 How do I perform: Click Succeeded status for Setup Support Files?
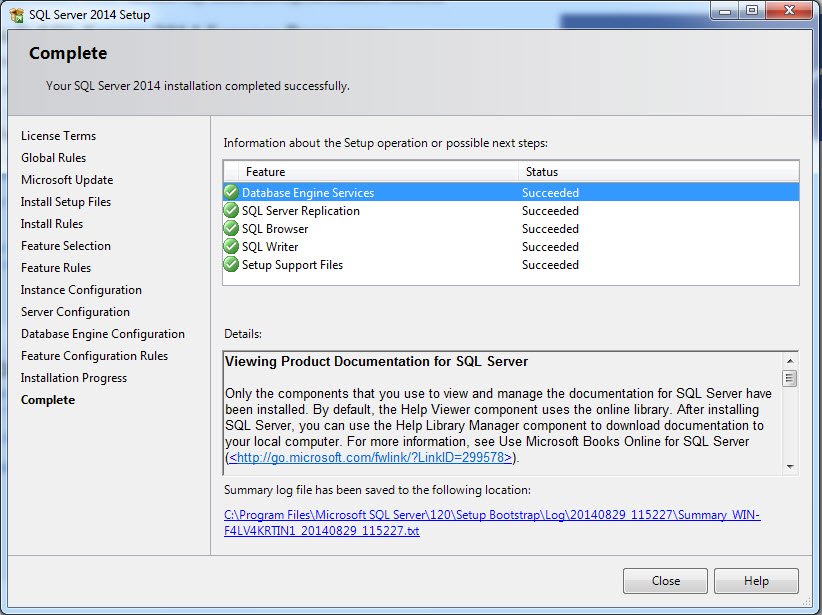pyautogui.click(x=550, y=265)
